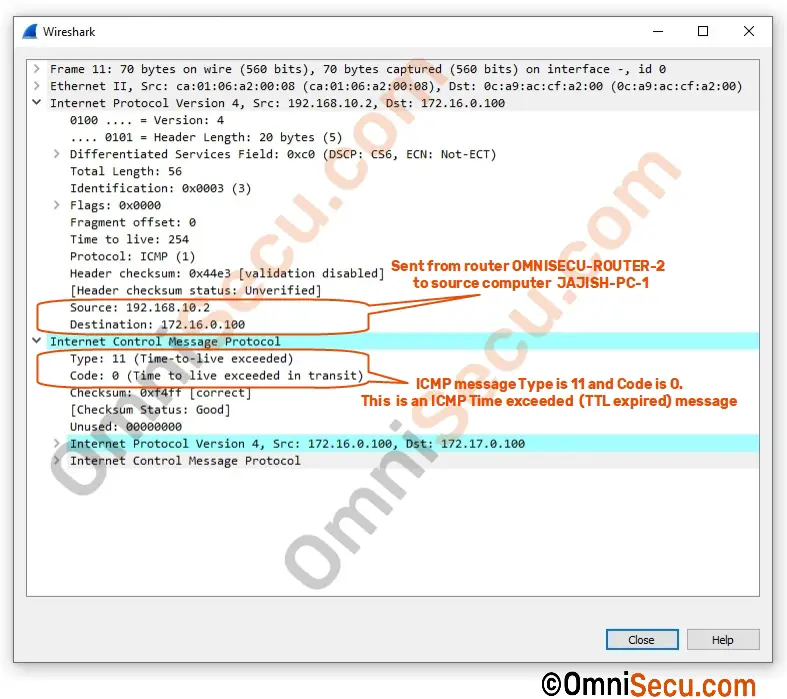Select the inner IPv4 Dst 172.17.0.100 row

pyautogui.click(x=413, y=444)
